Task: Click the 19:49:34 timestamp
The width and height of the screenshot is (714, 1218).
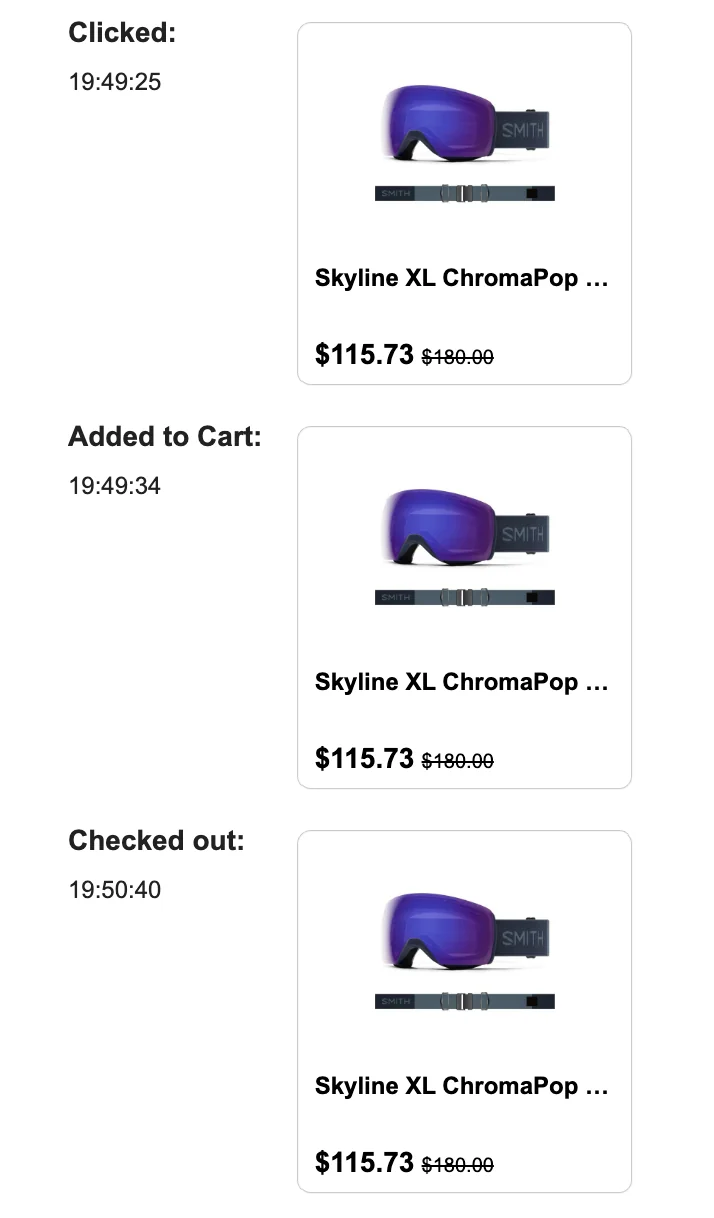Action: point(115,486)
